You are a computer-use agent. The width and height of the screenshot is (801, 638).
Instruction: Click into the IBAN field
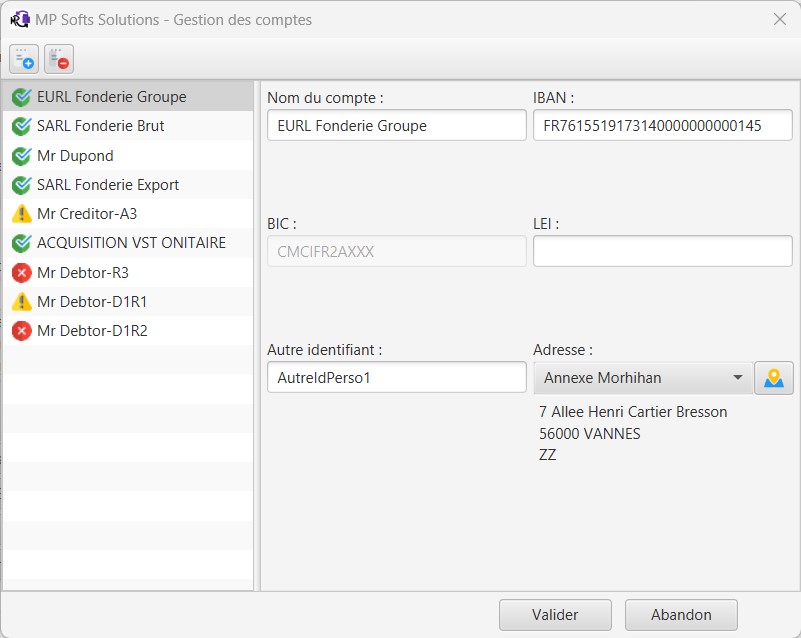663,125
